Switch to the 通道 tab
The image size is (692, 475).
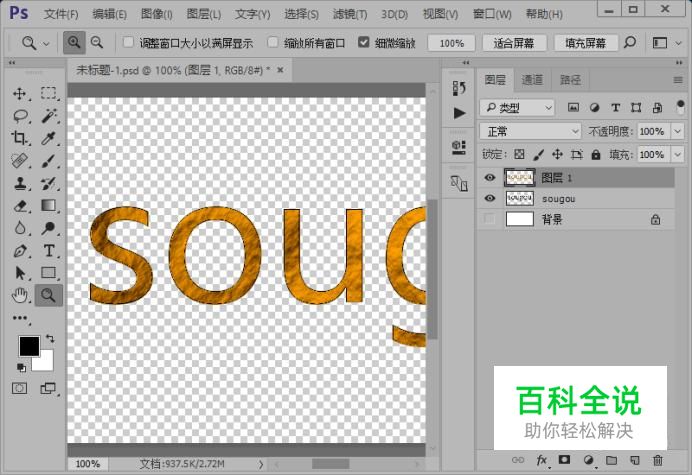pos(532,80)
